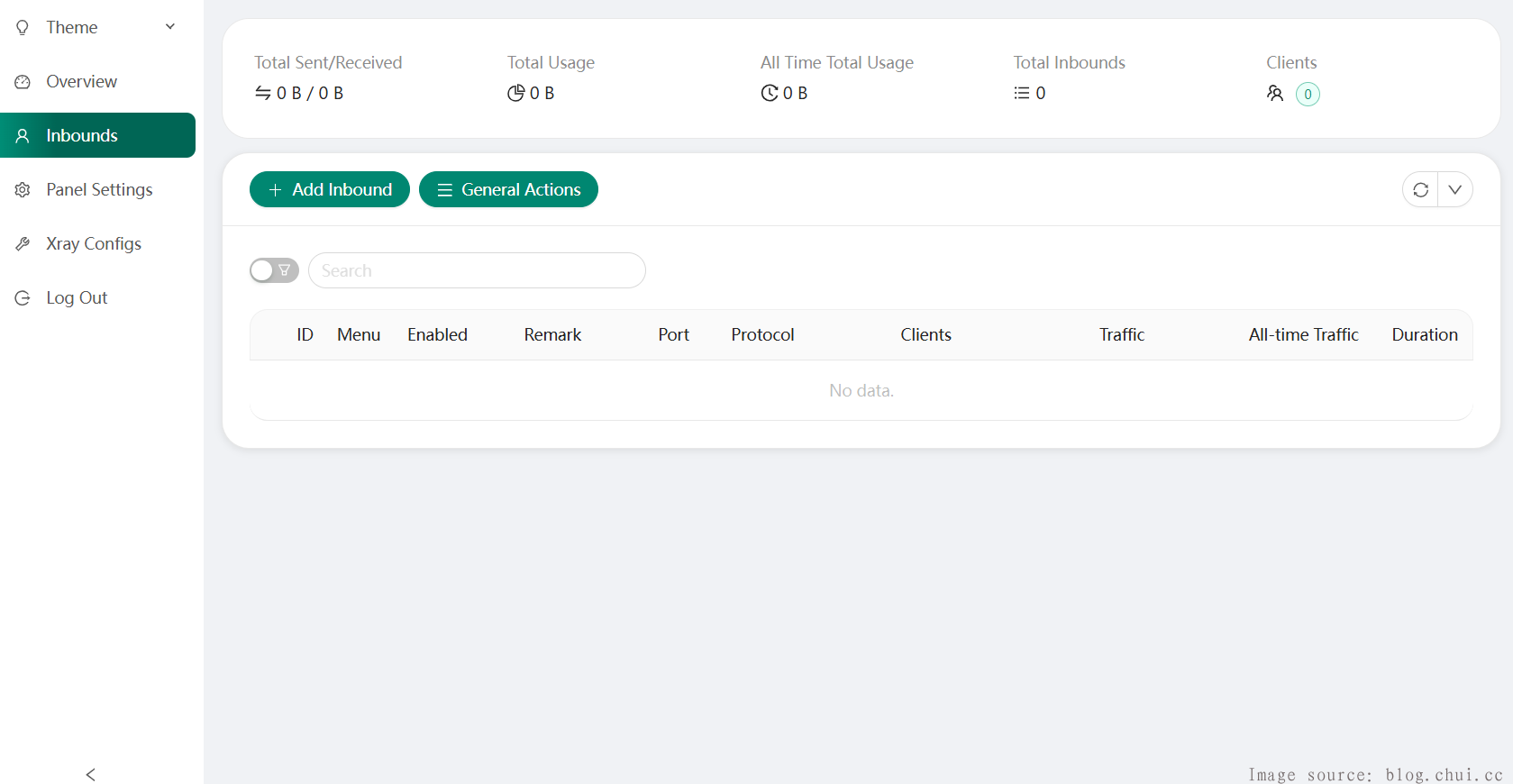1513x784 pixels.
Task: Open the General Actions menu button
Action: 508,189
